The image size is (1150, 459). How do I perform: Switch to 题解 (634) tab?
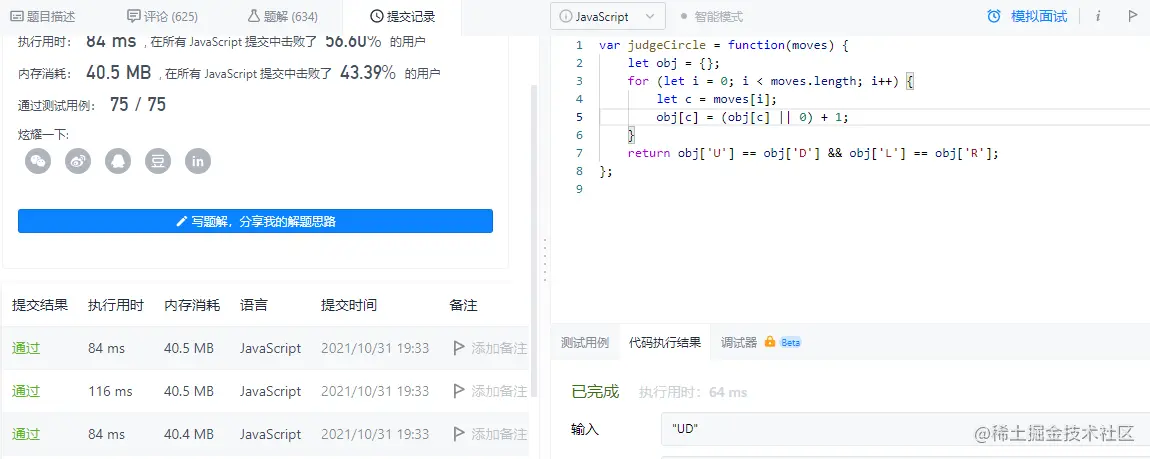pos(282,16)
